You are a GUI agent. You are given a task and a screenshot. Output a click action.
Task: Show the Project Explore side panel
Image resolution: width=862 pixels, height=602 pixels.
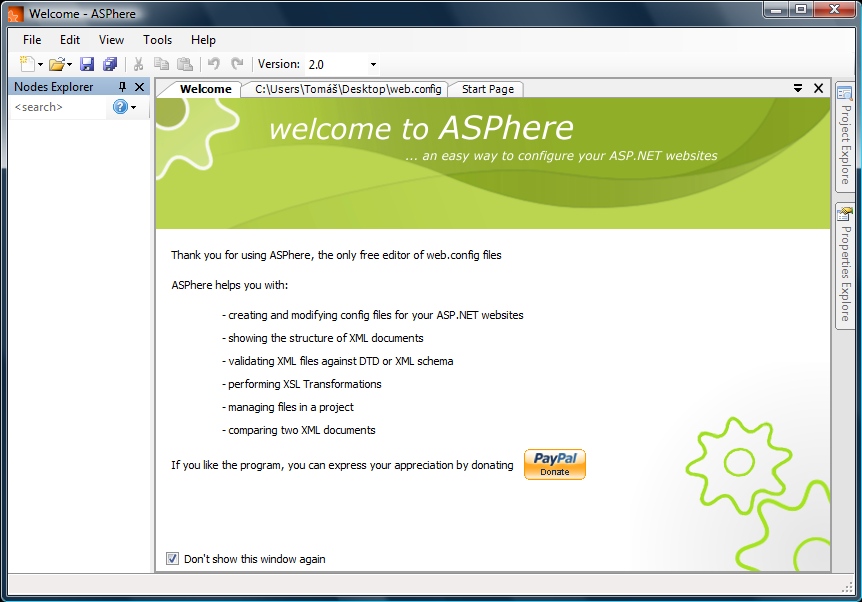point(844,140)
